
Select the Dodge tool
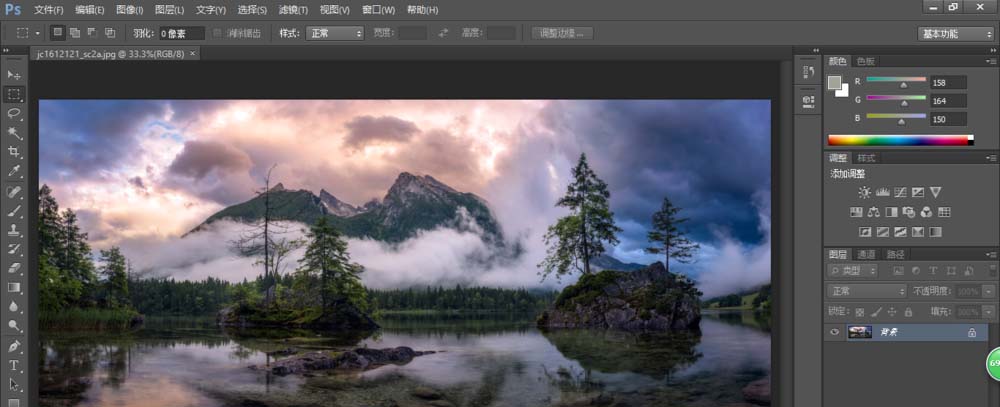[14, 325]
